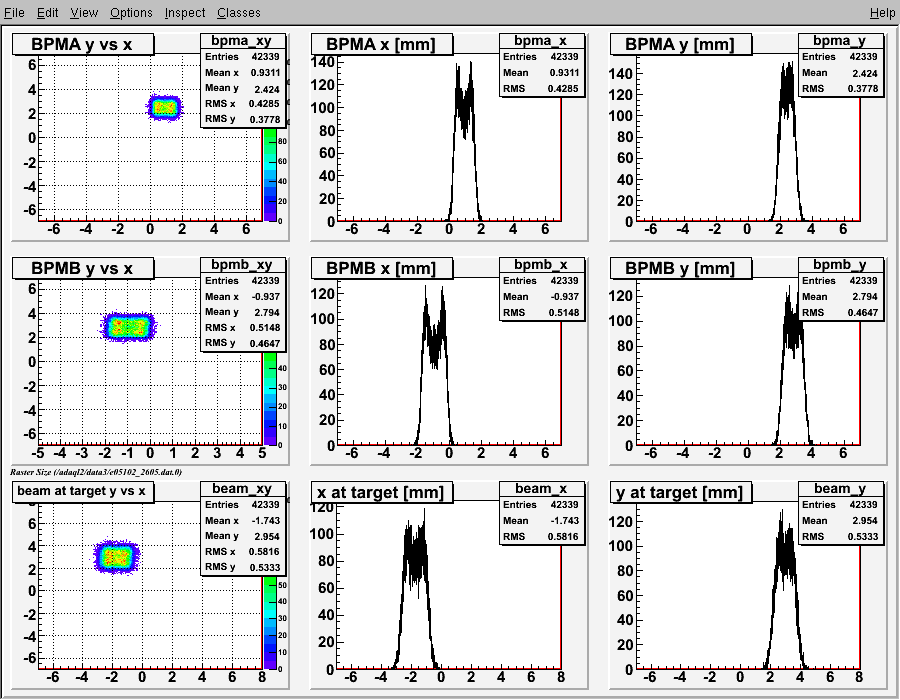Open the View menu

[84, 12]
